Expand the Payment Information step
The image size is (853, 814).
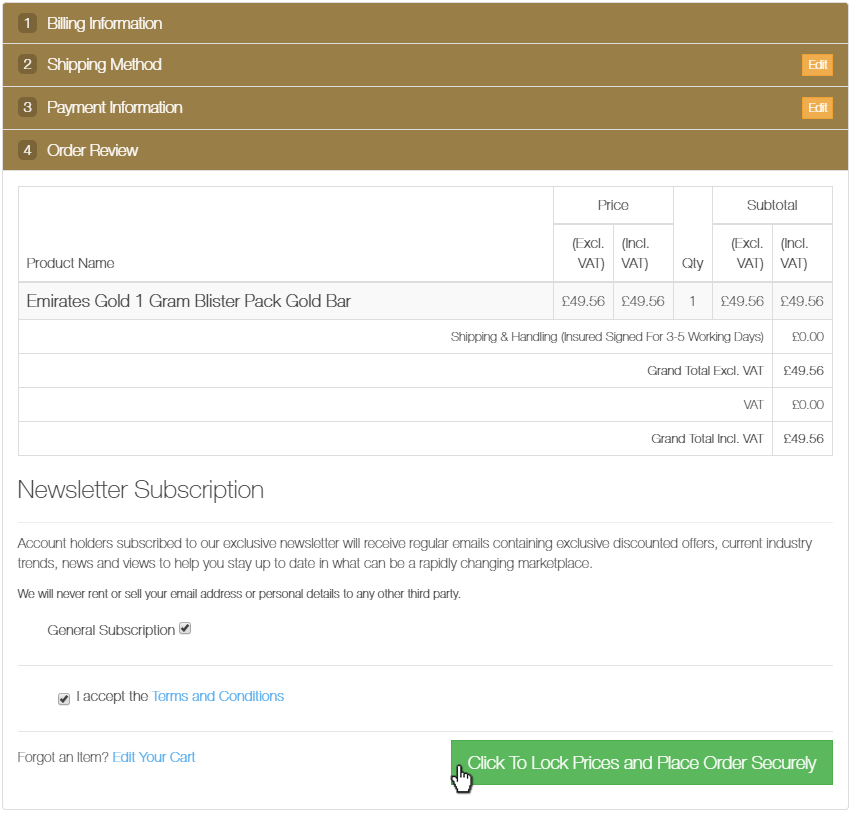point(425,108)
